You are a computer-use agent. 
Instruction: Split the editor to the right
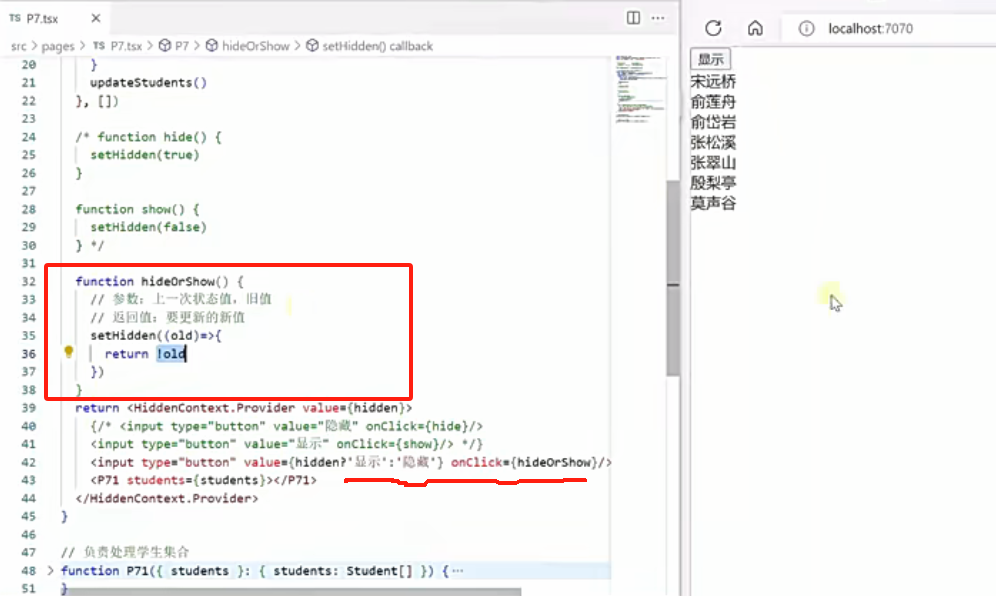click(x=633, y=18)
